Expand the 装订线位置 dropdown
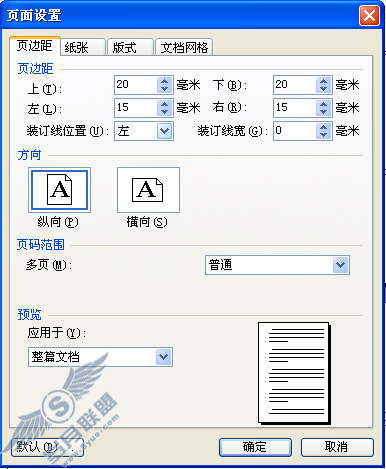 click(164, 131)
